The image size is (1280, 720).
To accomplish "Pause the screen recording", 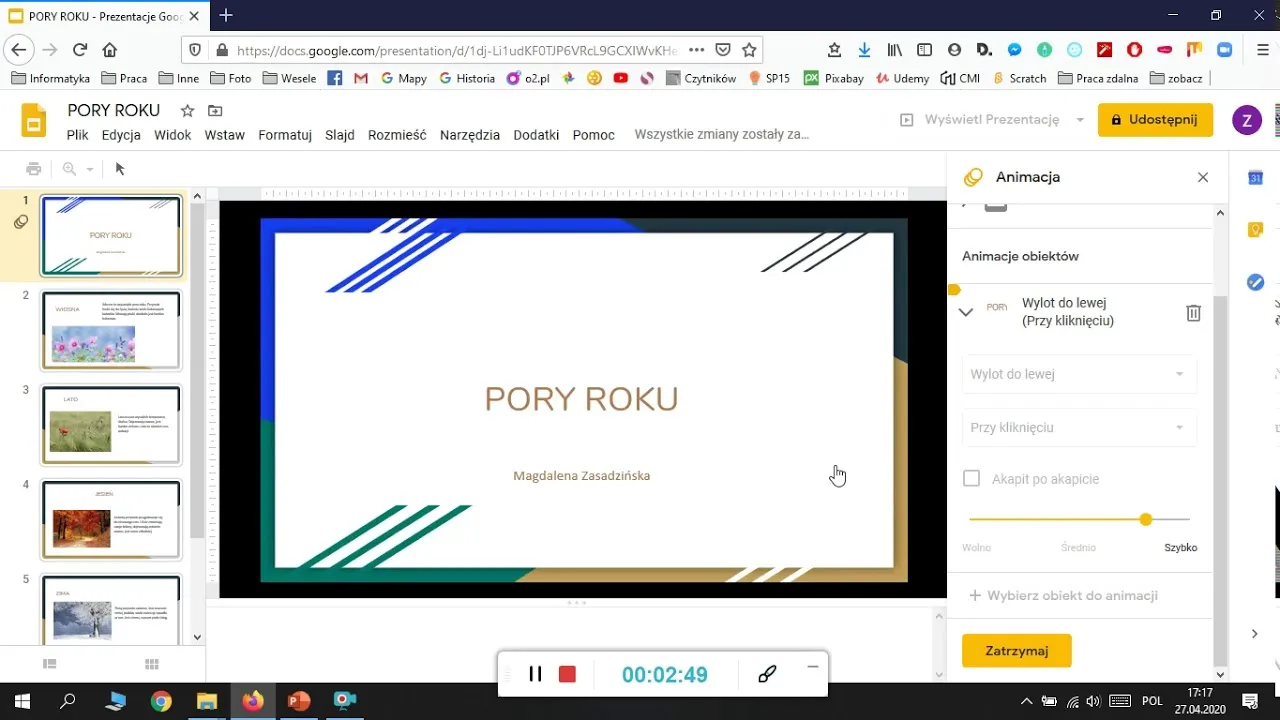I will pos(535,673).
